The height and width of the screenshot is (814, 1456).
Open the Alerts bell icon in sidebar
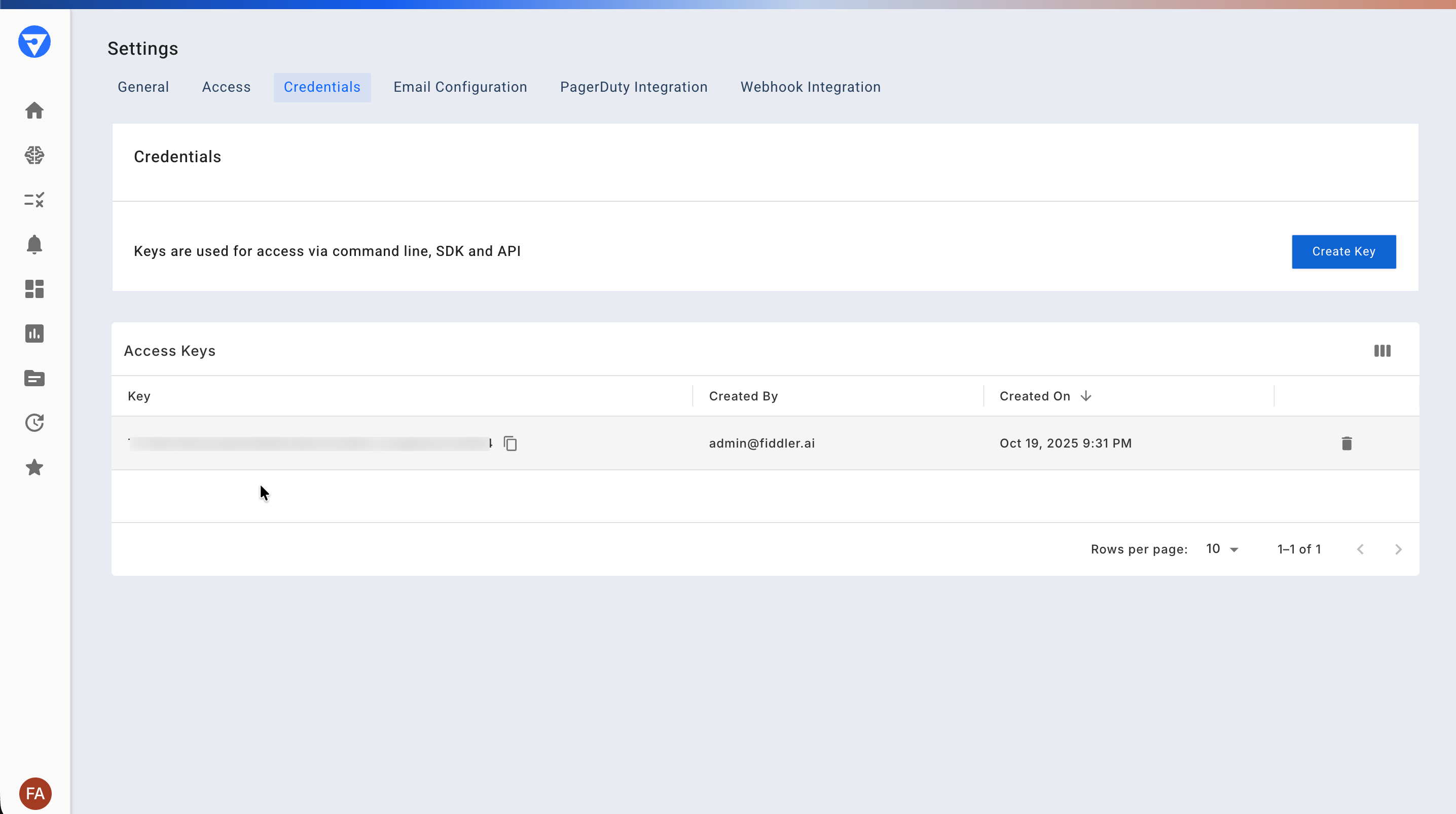tap(34, 244)
